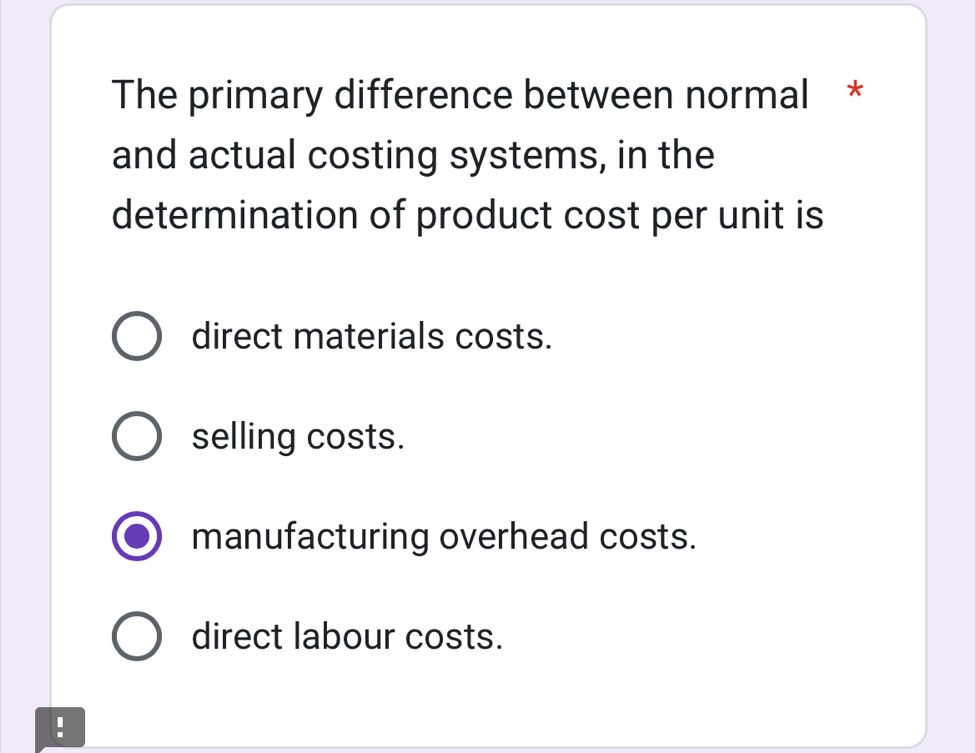Choose the "selling costs" radio circle

136,437
